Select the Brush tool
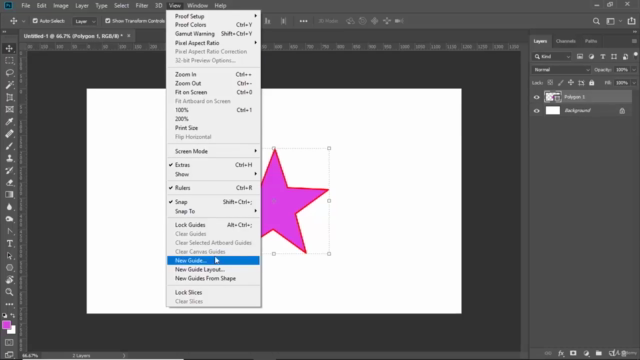Viewport: 640px width, 360px height. (9, 146)
